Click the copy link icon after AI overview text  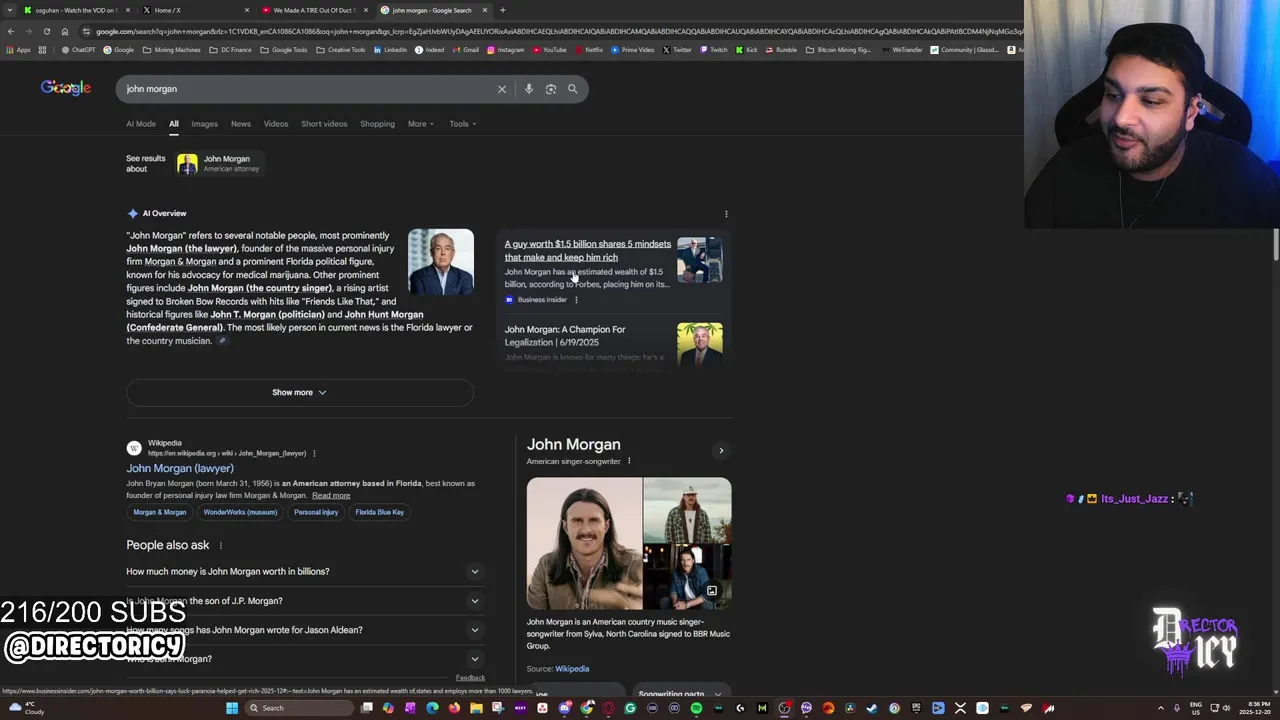click(222, 341)
